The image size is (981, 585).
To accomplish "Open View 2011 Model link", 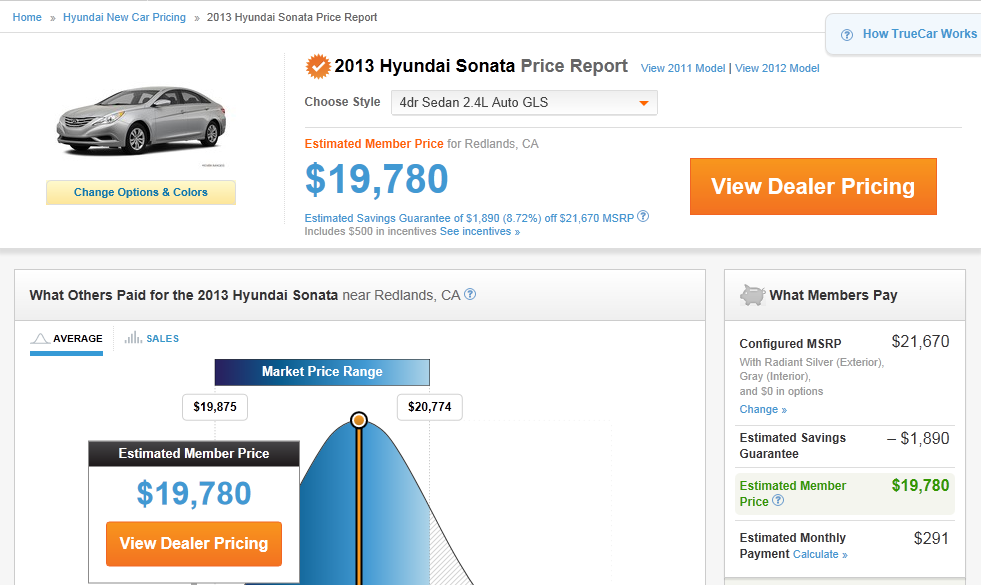I will tap(683, 68).
